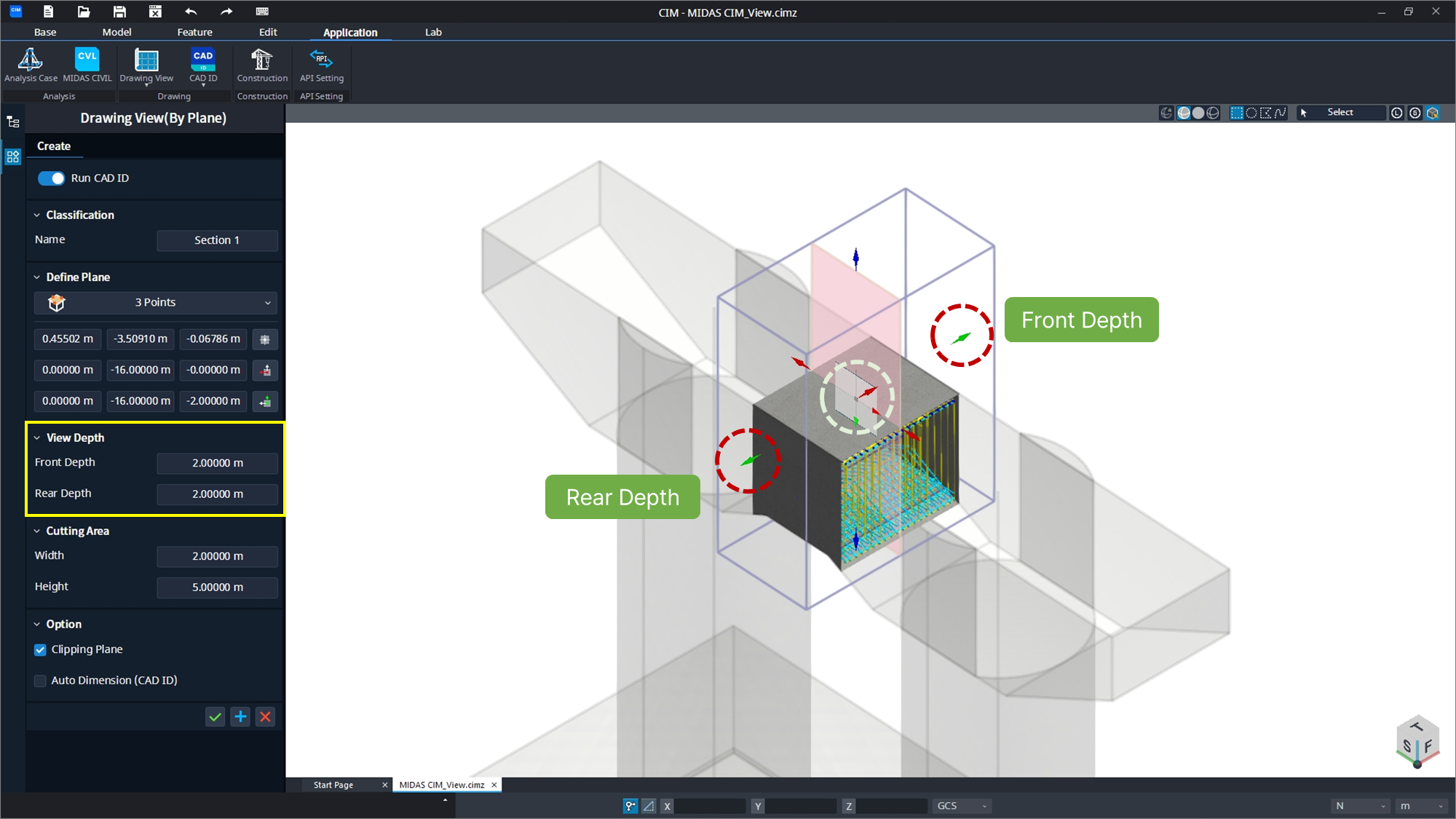Screen dimensions: 1456x819
Task: Close the MIDAS CIM_View.cimz tab
Action: (x=494, y=785)
